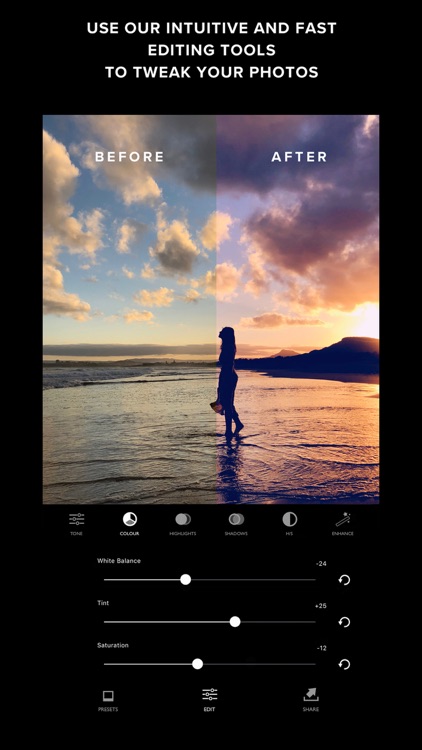
Task: Reset the White Balance value
Action: pyautogui.click(x=344, y=580)
